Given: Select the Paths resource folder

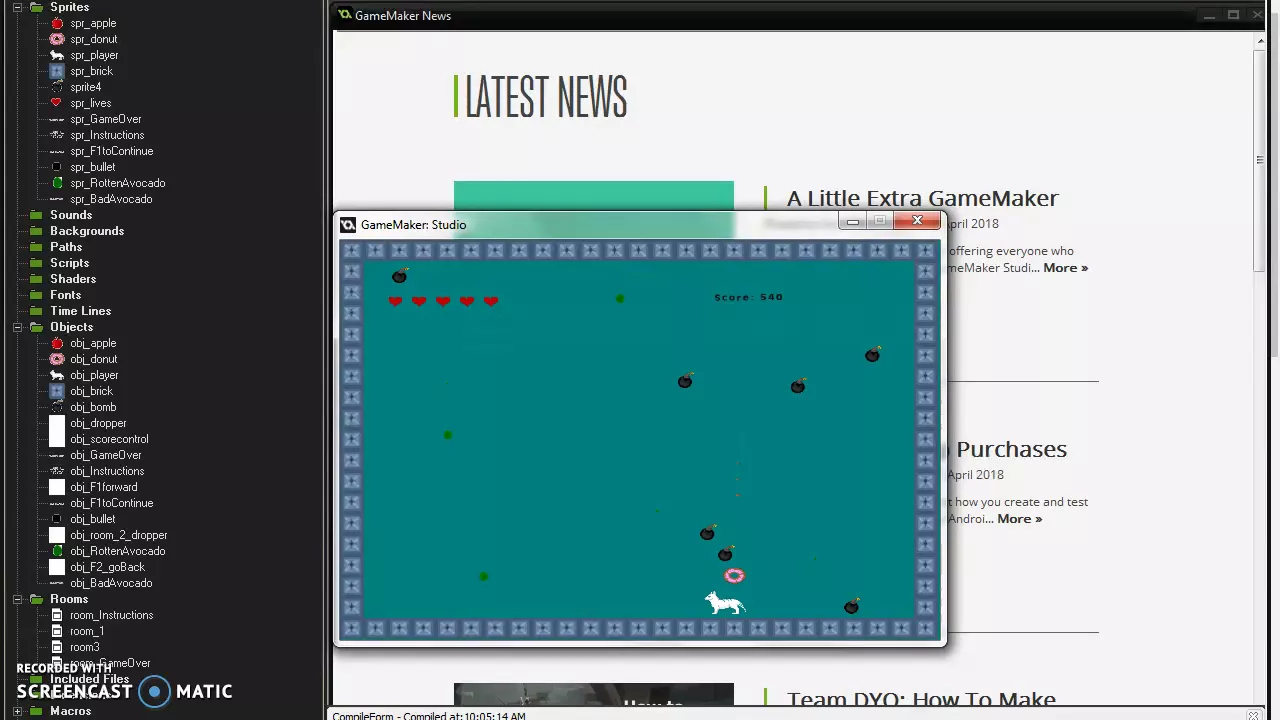Looking at the screenshot, I should pyautogui.click(x=66, y=247).
